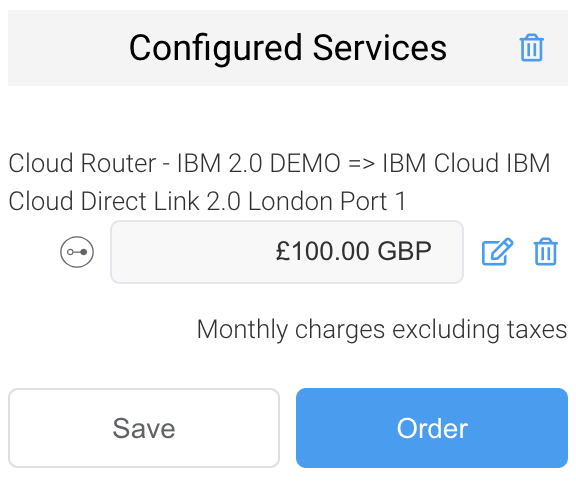Order the configured IBM Cloud connection
The height and width of the screenshot is (484, 576).
click(x=432, y=428)
